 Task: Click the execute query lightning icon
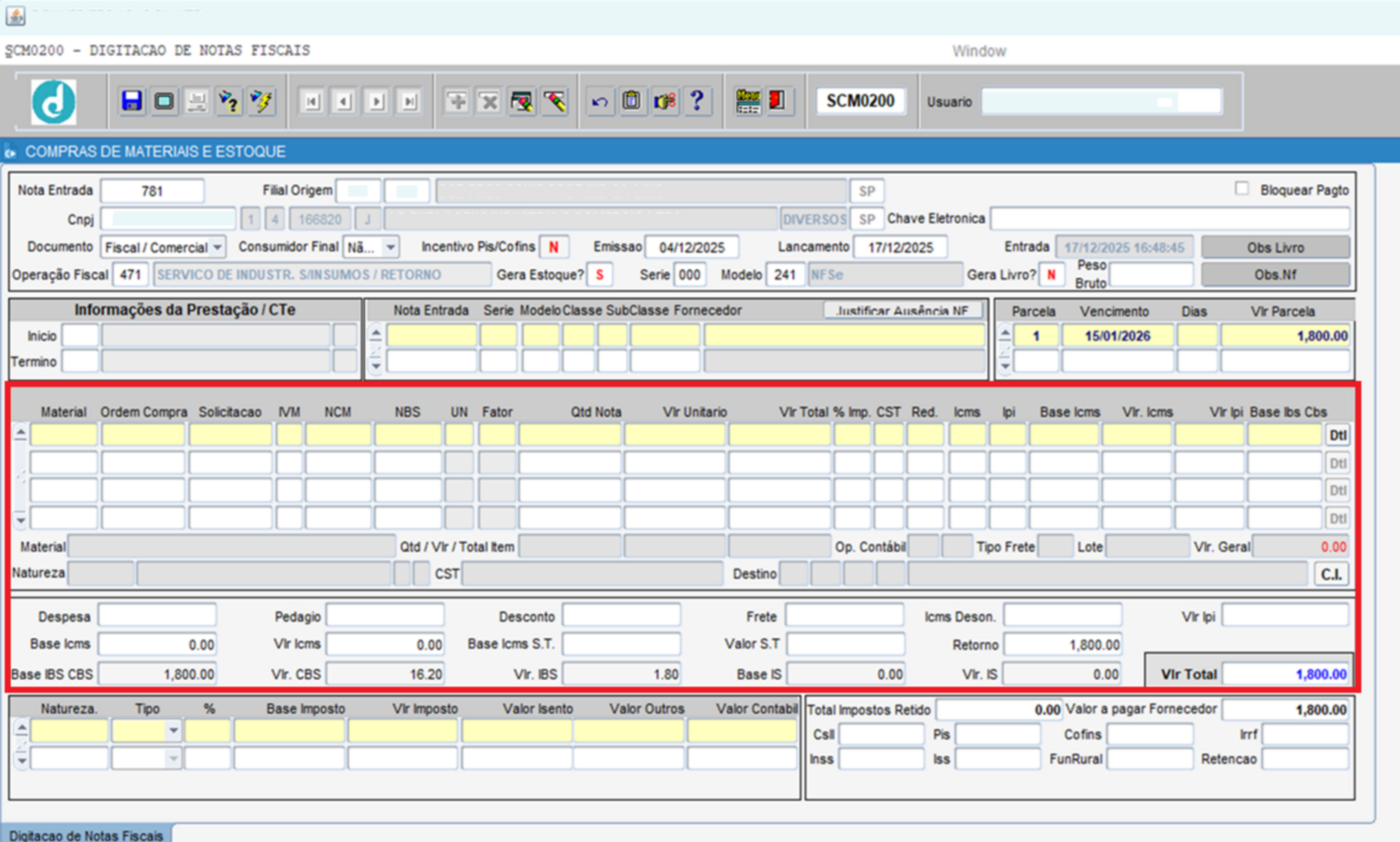262,101
